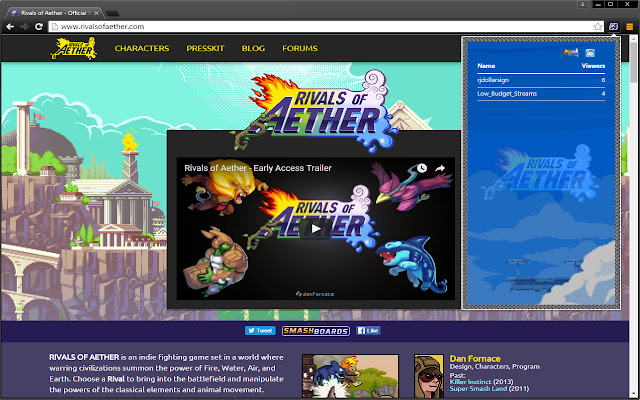The width and height of the screenshot is (640, 400).
Task: Click the Tweet button
Action: [x=260, y=331]
